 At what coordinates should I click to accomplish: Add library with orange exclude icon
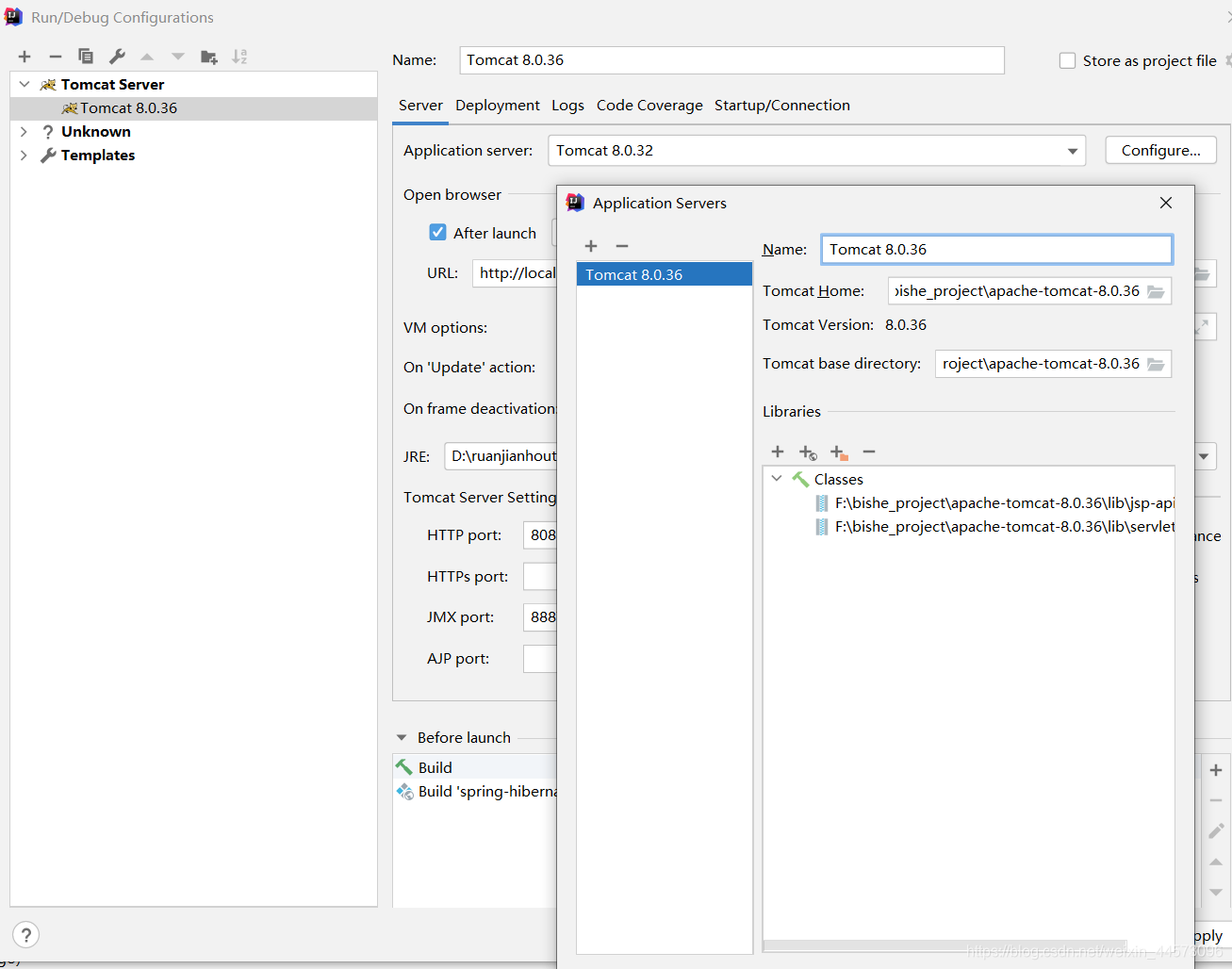coord(839,452)
